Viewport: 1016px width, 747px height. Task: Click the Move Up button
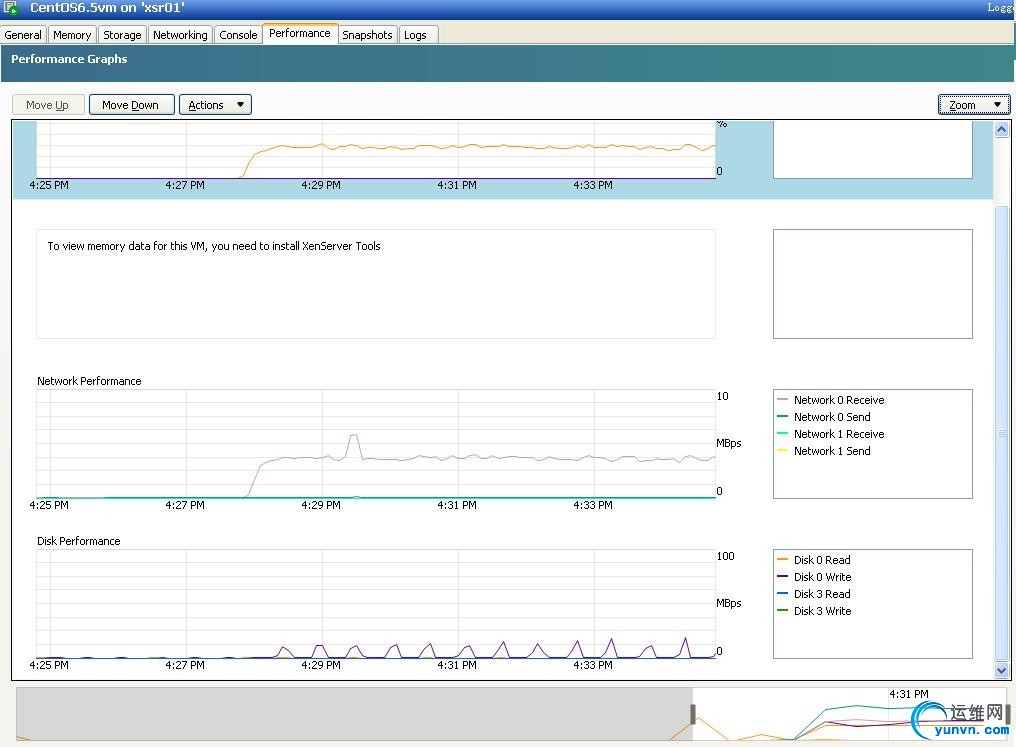click(47, 105)
